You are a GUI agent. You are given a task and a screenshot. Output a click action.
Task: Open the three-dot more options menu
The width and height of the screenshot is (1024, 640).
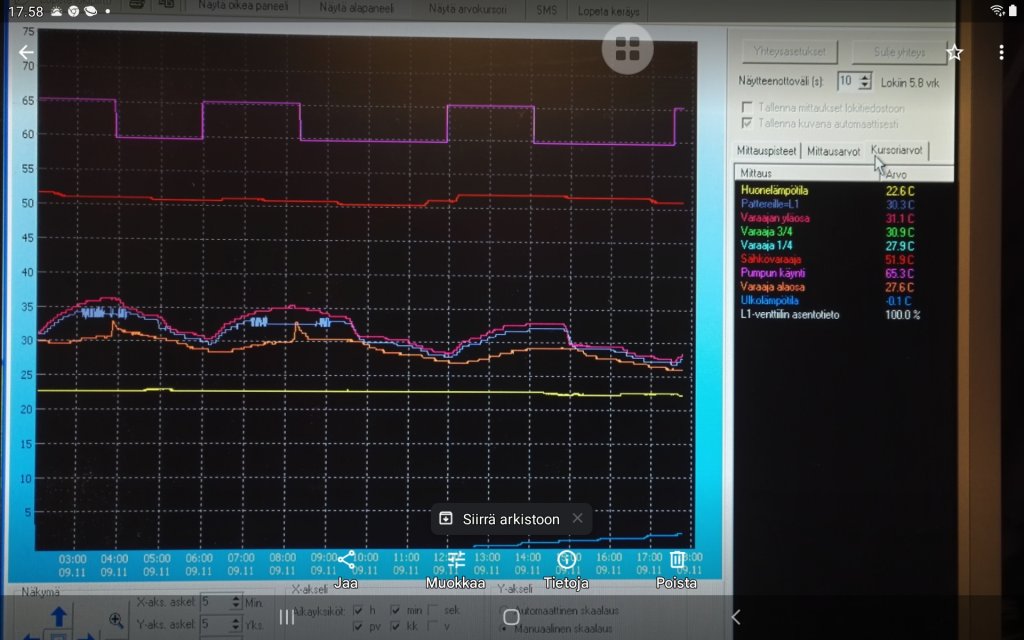(x=1001, y=52)
